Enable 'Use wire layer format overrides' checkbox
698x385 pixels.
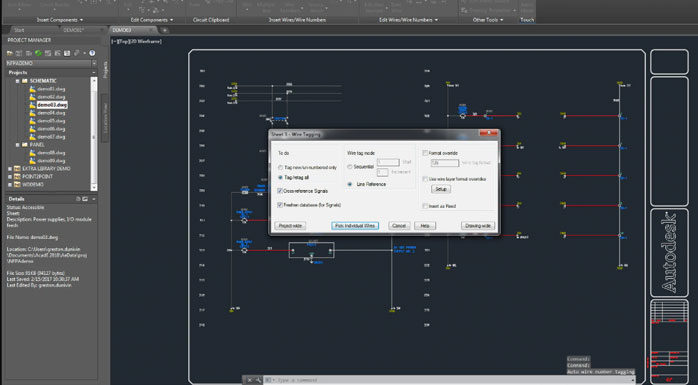click(x=425, y=178)
